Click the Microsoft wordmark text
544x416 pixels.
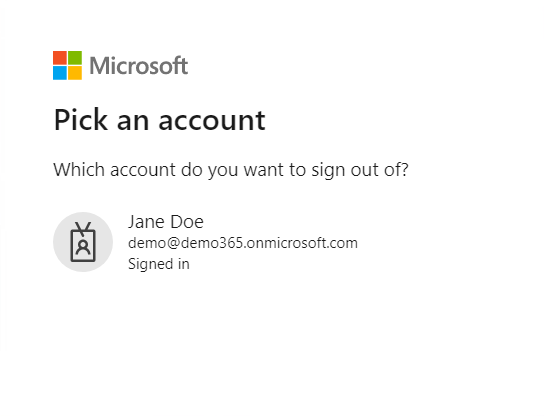[139, 66]
